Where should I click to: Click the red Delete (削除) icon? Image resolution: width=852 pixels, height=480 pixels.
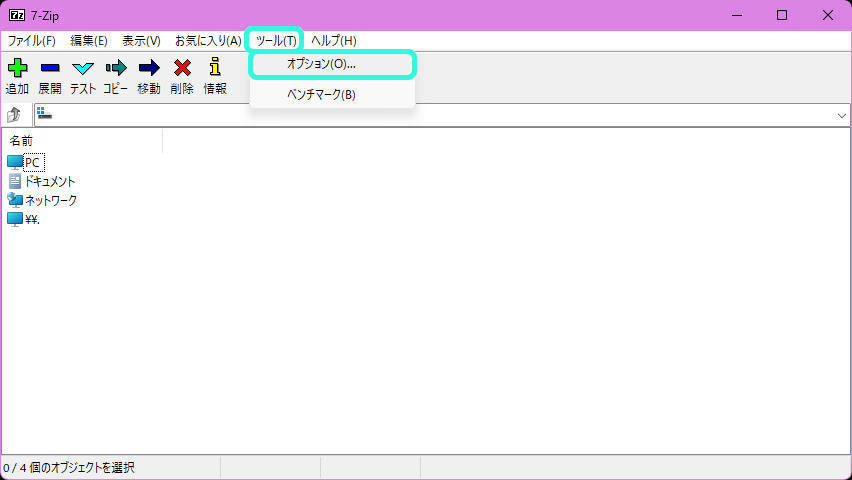coord(183,68)
